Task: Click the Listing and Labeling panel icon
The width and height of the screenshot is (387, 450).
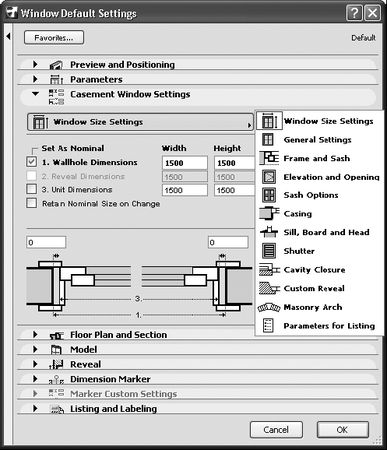Action: click(56, 409)
